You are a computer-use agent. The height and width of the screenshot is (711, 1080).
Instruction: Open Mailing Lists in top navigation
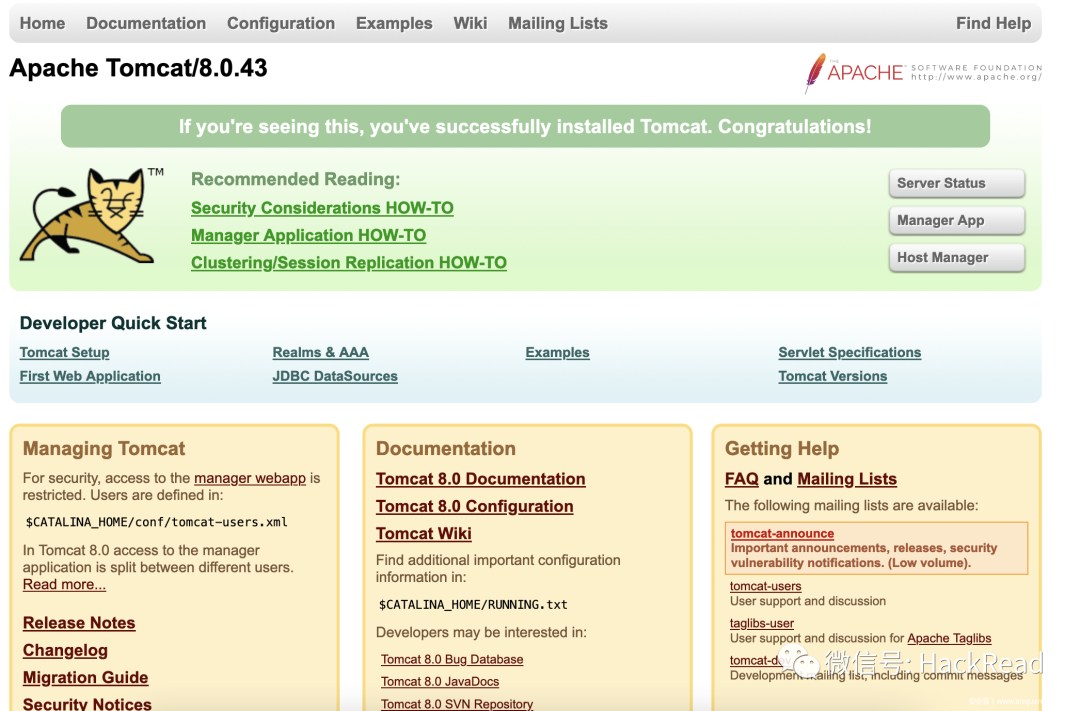pos(558,23)
